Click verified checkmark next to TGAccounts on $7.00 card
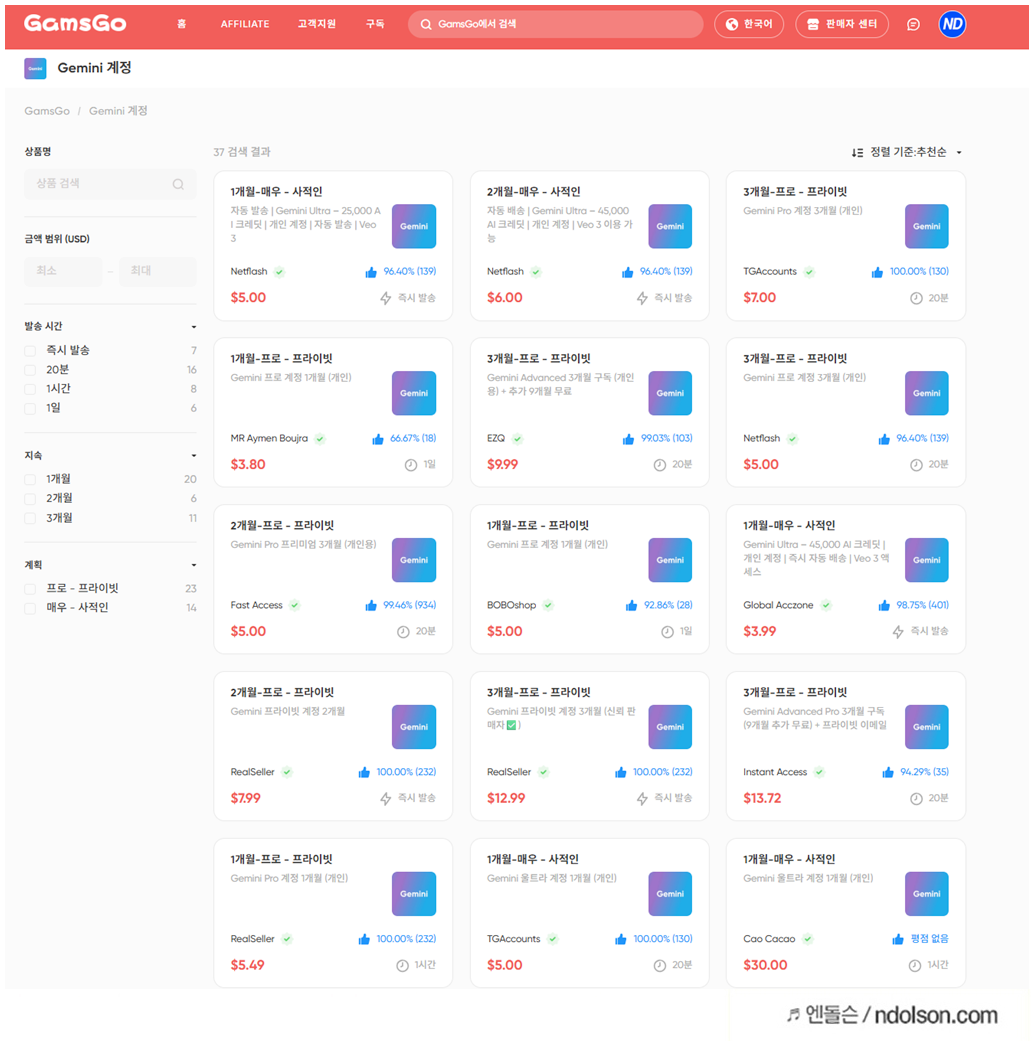The height and width of the screenshot is (1041, 1034). tap(809, 272)
